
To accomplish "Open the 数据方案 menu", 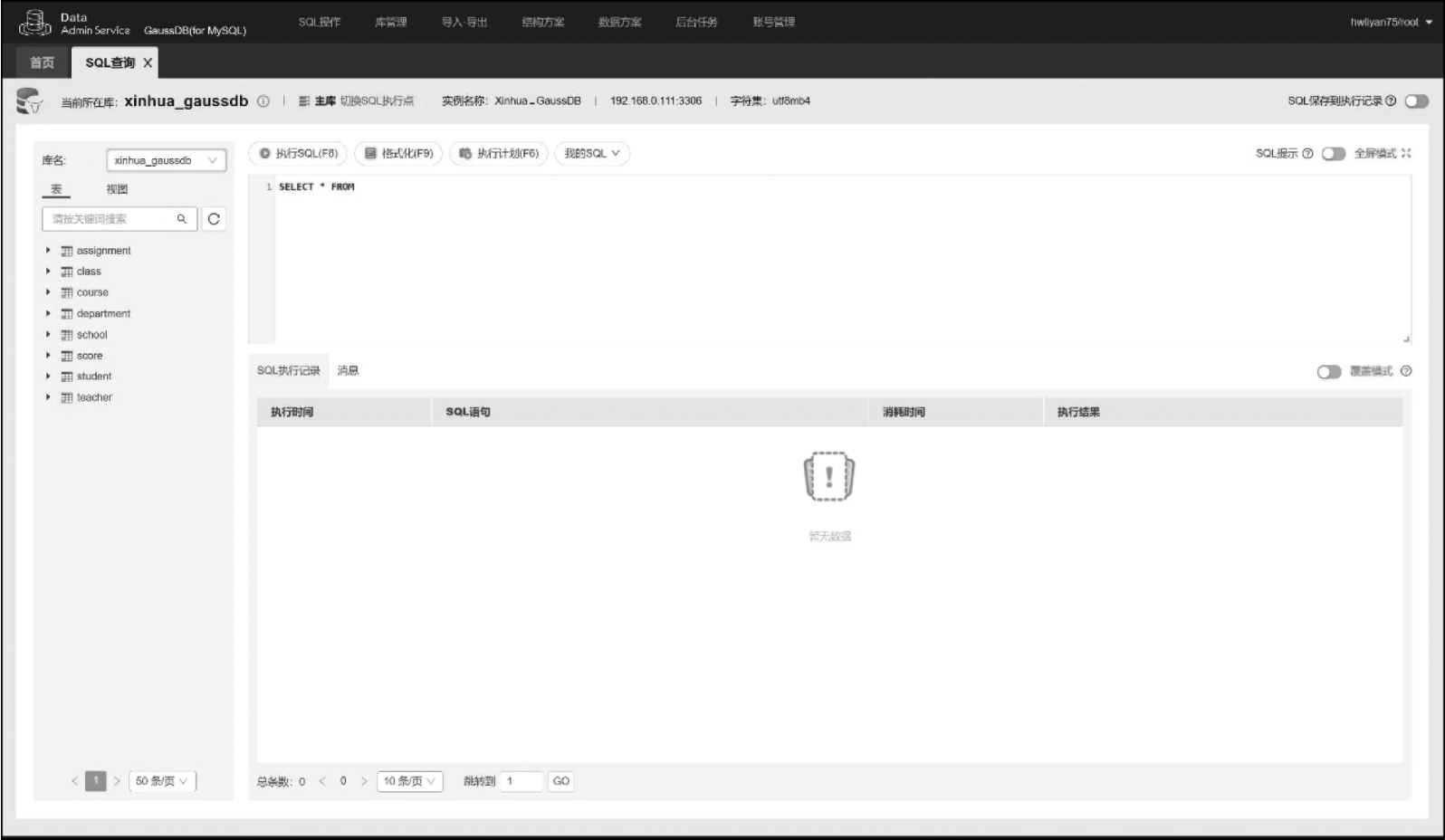I will pyautogui.click(x=620, y=23).
